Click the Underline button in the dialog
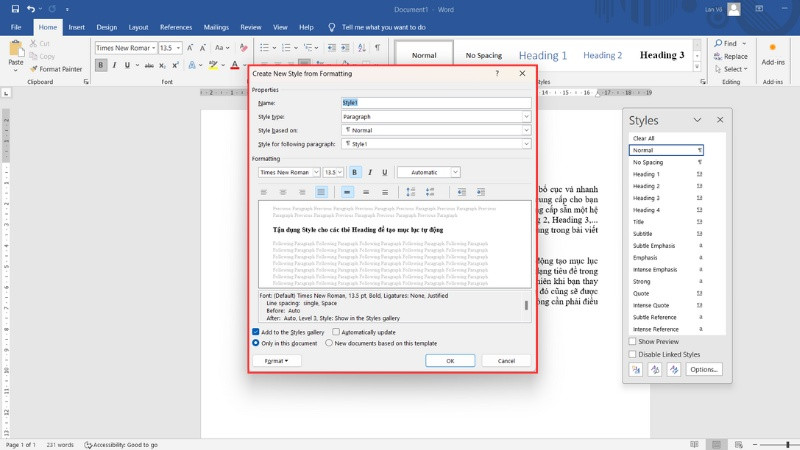This screenshot has height=450, width=800. pyautogui.click(x=384, y=172)
